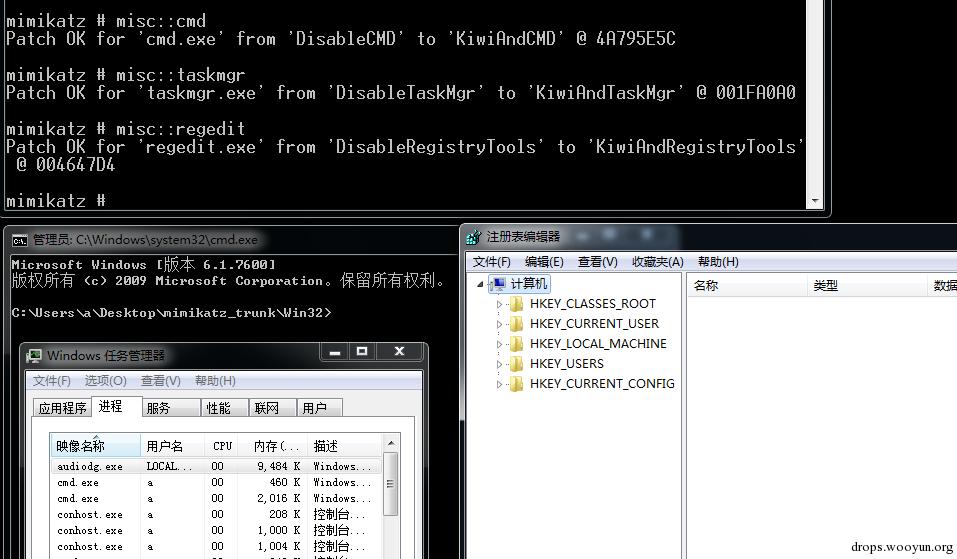Expand the HKEY_LOCAL_MACHINE tree node
This screenshot has width=957, height=559.
pyautogui.click(x=499, y=344)
